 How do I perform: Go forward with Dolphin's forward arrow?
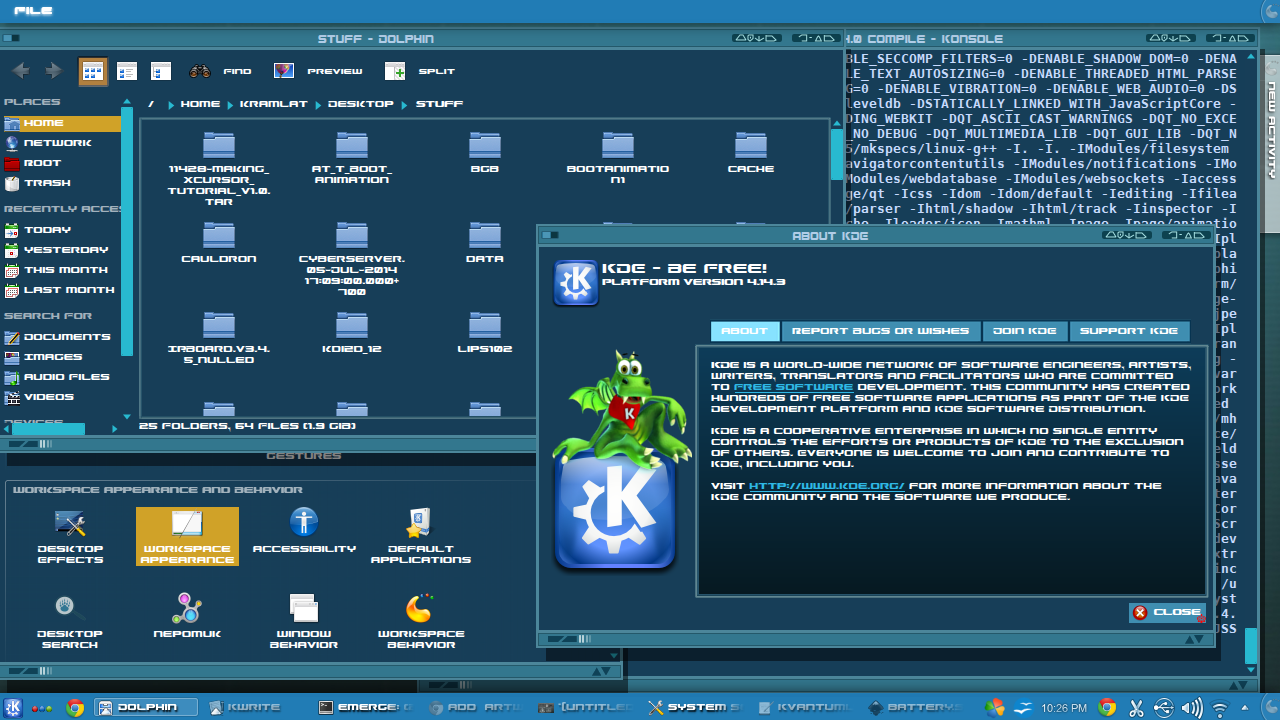(54, 71)
